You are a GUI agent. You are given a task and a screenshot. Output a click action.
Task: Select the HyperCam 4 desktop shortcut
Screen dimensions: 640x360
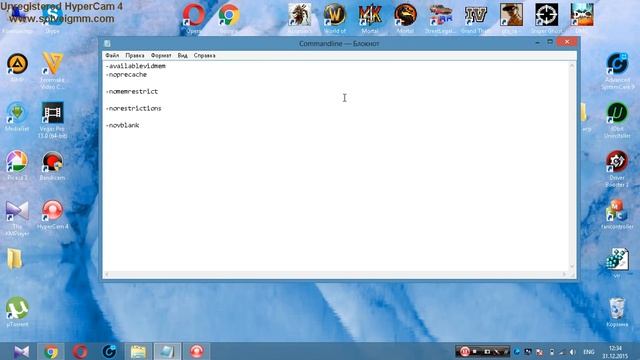[52, 214]
